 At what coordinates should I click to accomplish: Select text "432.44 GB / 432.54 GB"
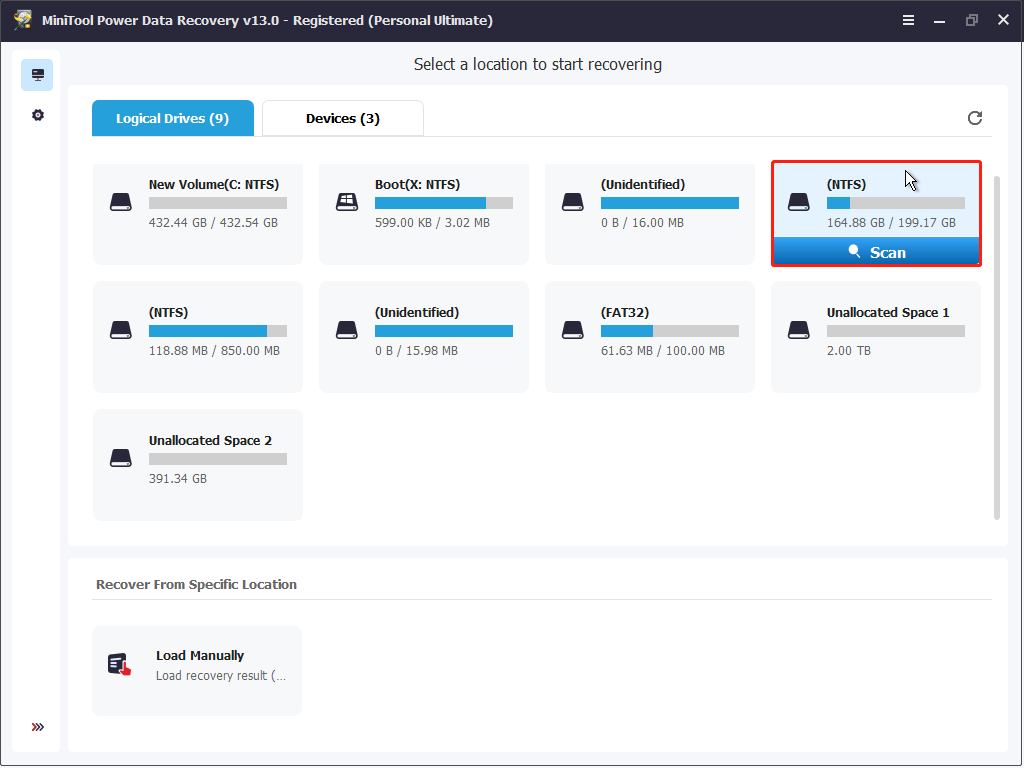point(214,223)
